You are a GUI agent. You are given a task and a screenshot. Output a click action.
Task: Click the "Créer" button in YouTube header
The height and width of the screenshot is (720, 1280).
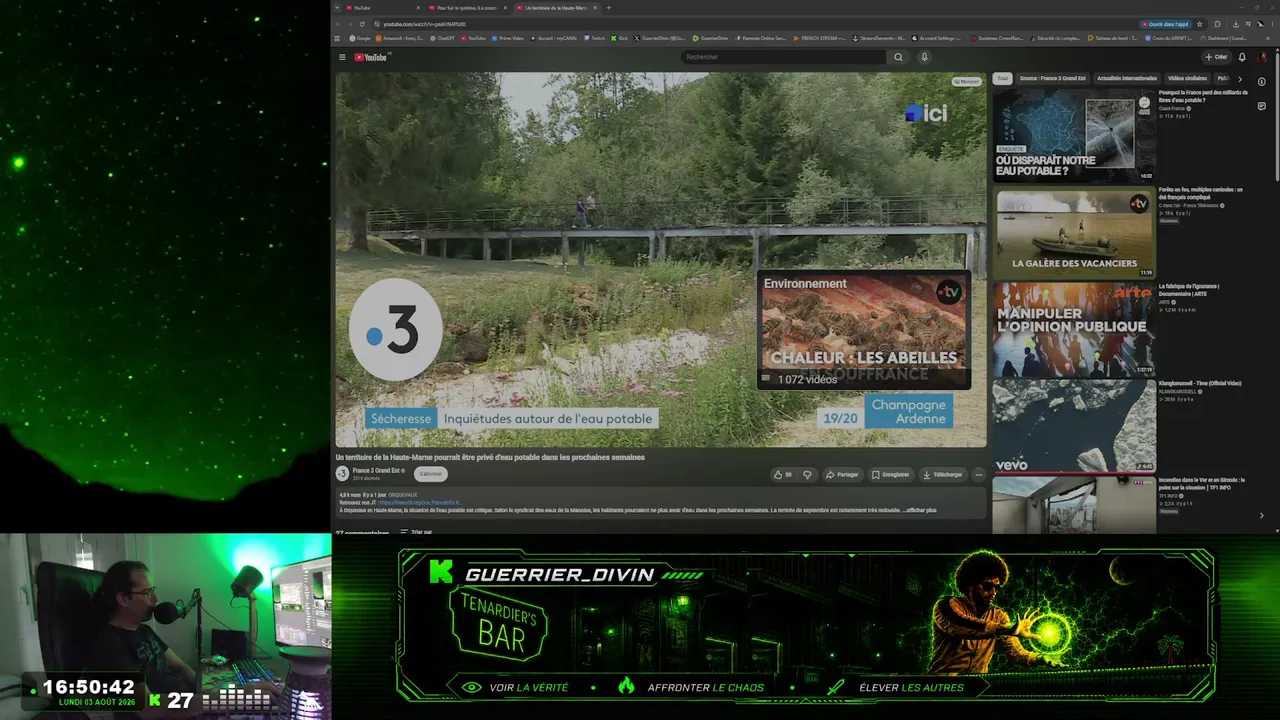click(x=1216, y=57)
